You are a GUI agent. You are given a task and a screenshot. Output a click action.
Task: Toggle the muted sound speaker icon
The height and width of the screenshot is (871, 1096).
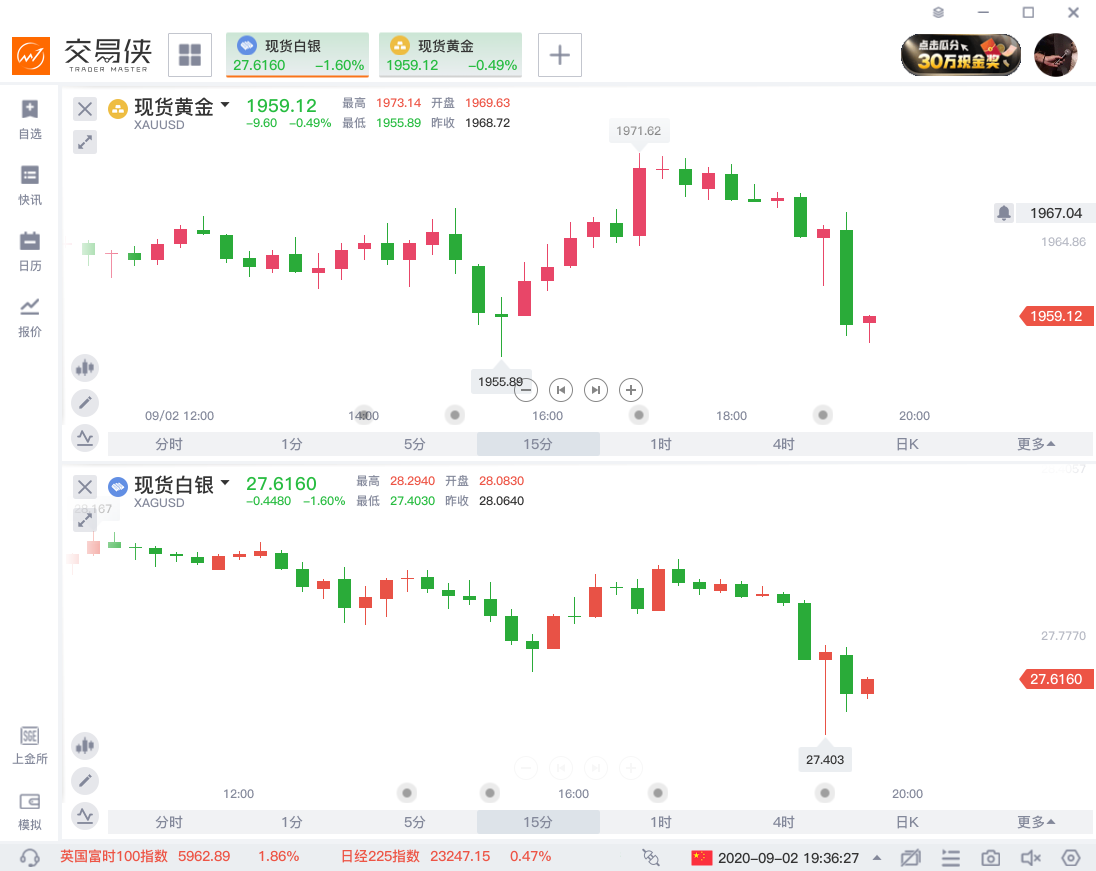(x=1030, y=858)
